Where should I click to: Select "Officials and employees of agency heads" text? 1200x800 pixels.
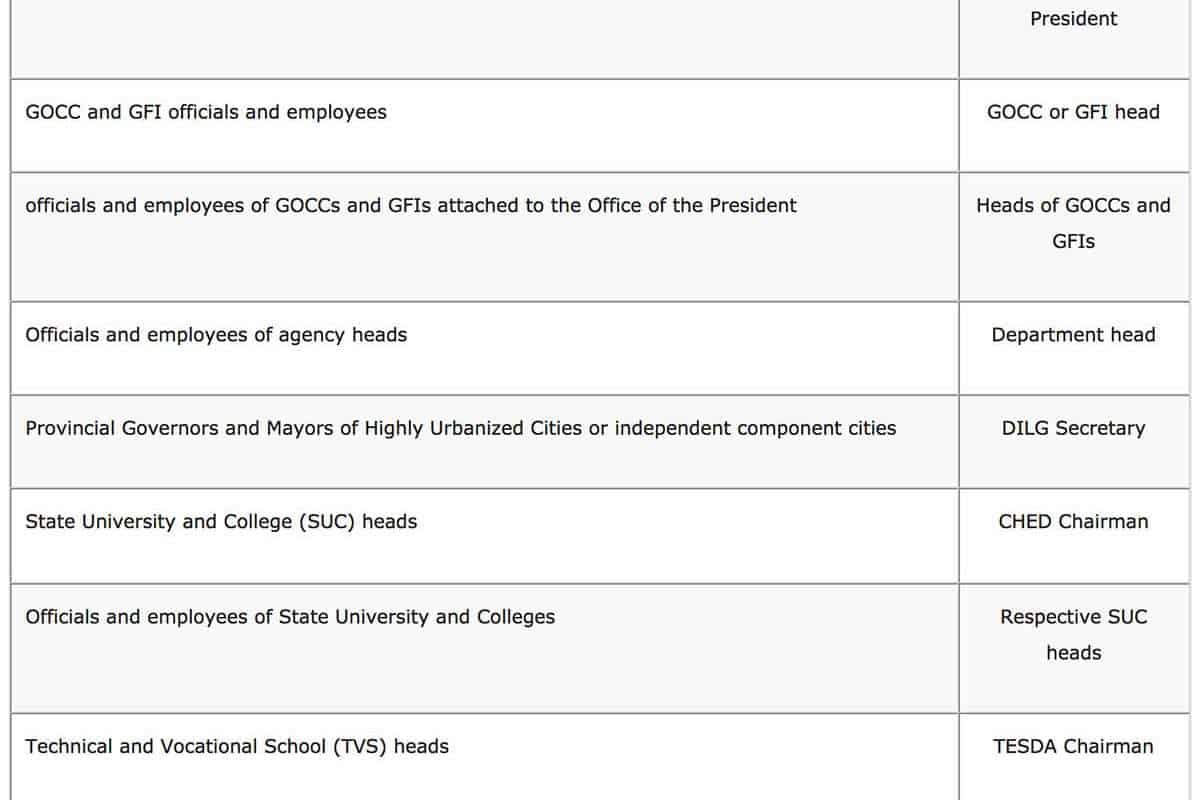[216, 335]
